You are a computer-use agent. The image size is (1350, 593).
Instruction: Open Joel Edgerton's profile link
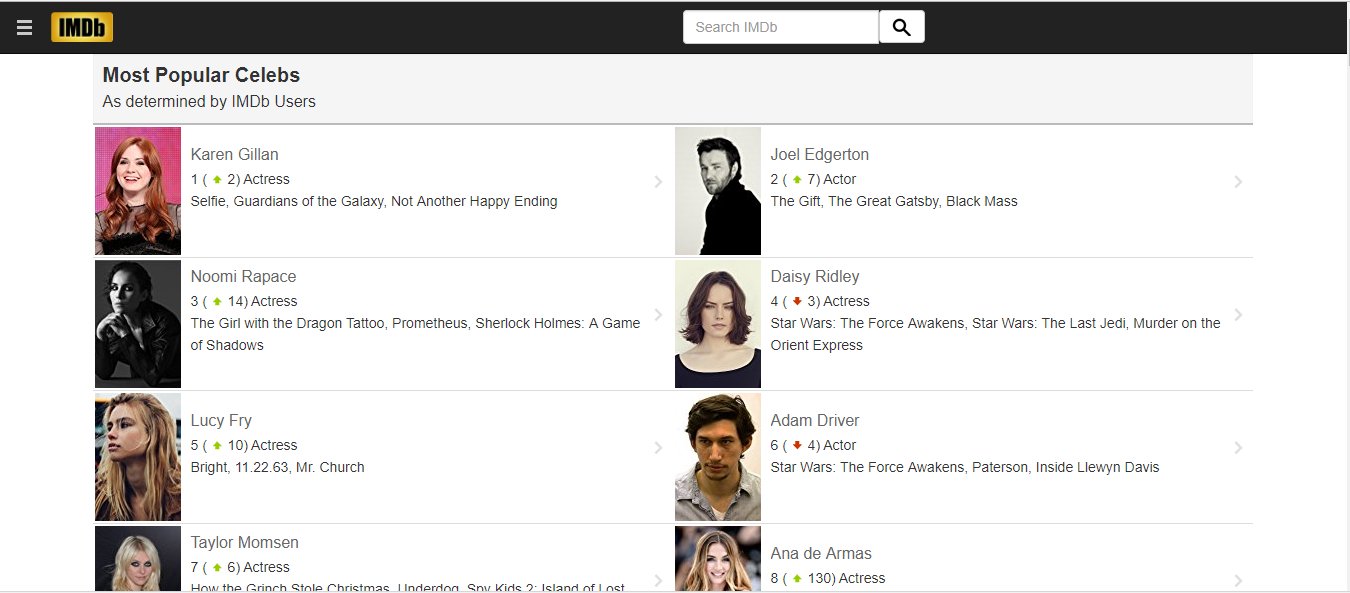pos(820,154)
